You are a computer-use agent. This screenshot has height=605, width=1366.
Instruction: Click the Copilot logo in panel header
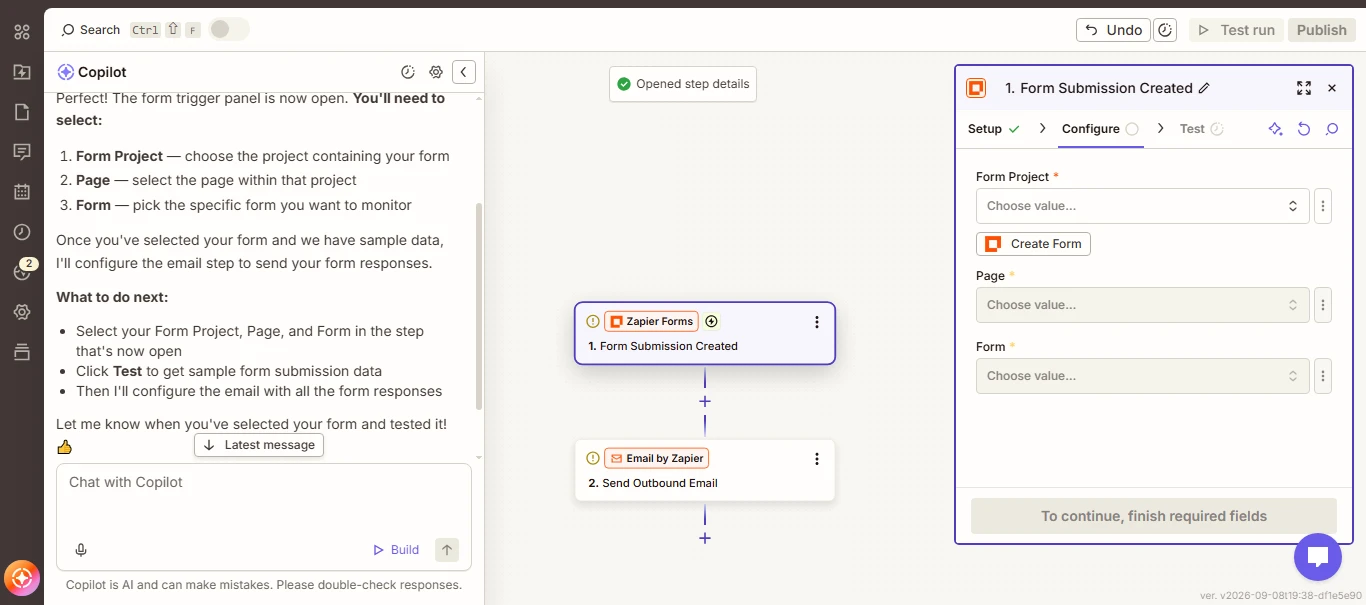tap(65, 72)
